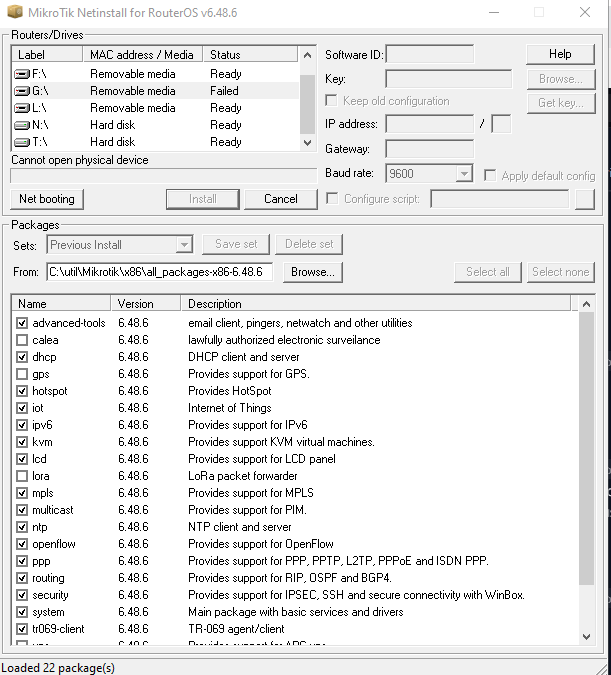Click the Install button
This screenshot has width=611, height=675.
click(203, 199)
